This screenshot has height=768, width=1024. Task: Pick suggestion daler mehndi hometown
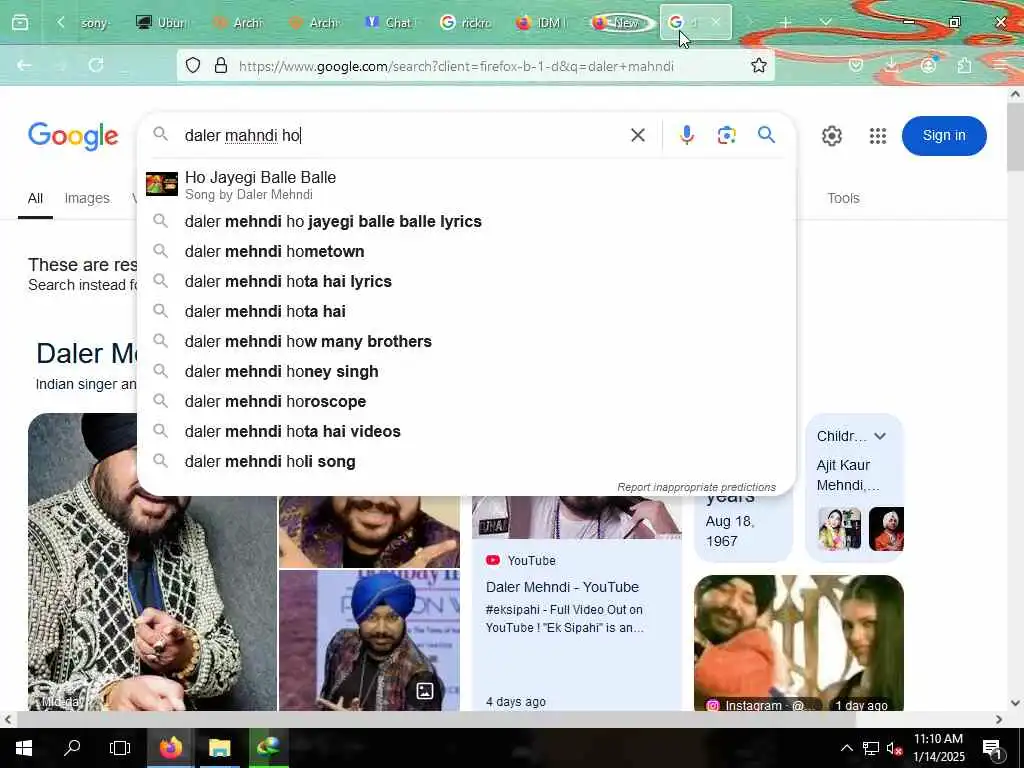[x=466, y=251]
